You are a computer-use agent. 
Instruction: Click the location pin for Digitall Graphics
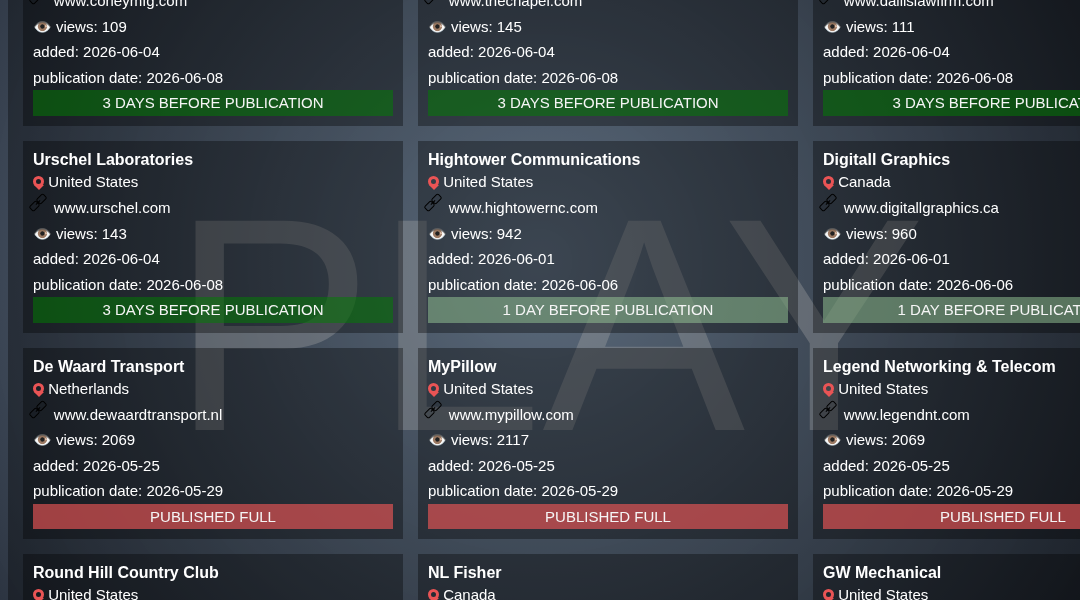point(829,183)
